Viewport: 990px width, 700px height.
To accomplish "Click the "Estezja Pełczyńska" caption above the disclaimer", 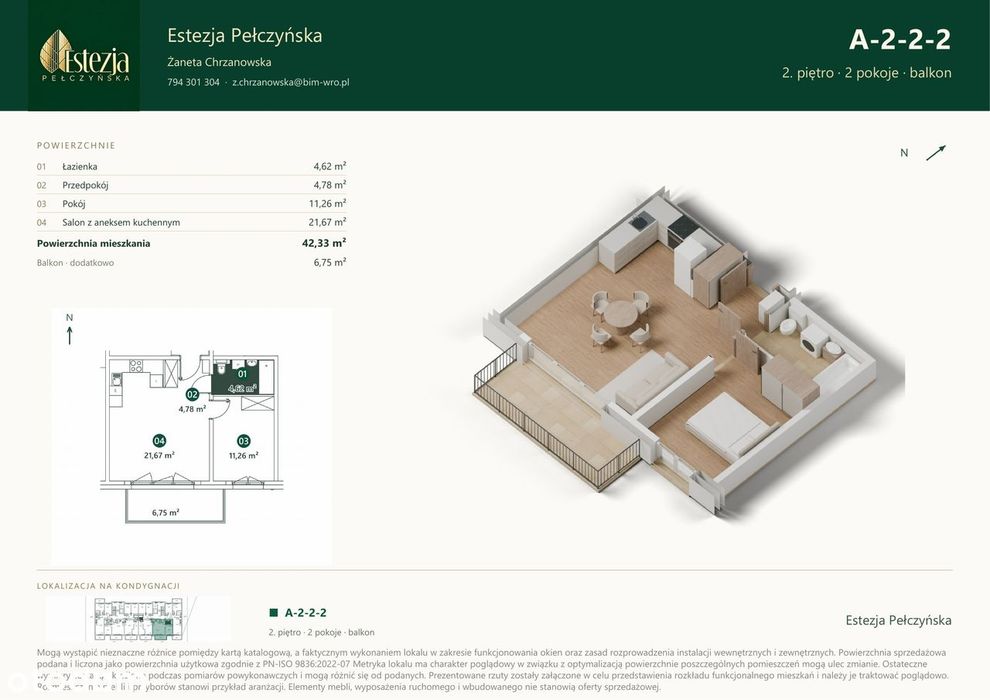I will [x=898, y=620].
